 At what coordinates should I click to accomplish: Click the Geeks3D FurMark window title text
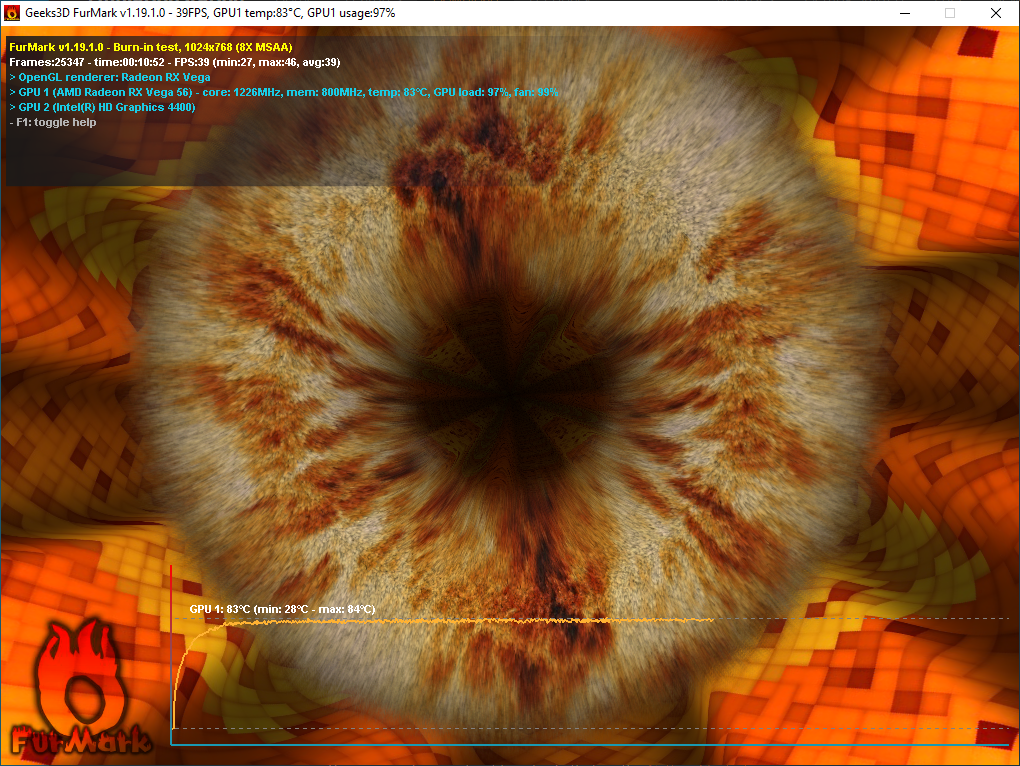210,13
